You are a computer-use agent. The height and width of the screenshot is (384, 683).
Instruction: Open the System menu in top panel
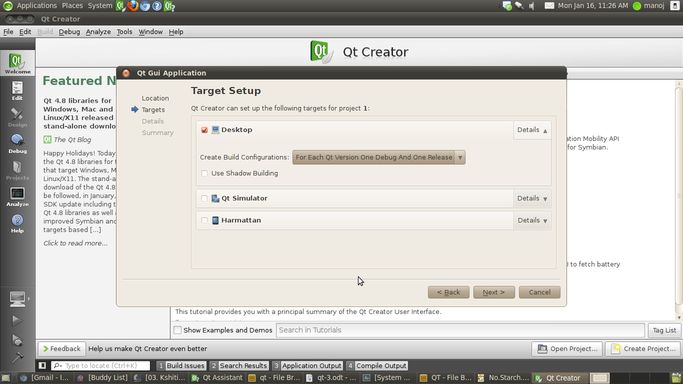tap(100, 6)
